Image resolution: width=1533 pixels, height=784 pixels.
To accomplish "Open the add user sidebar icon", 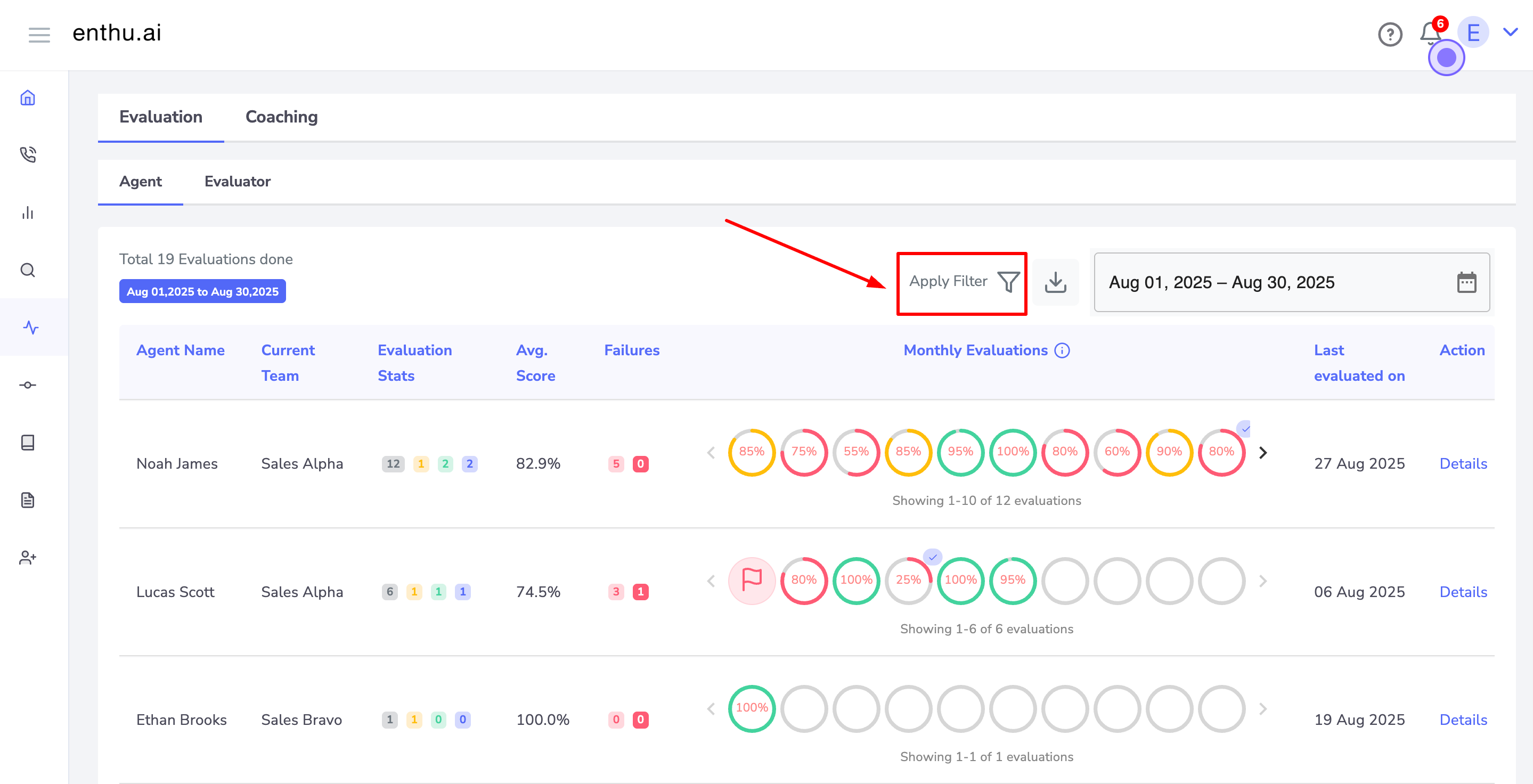I will 27,557.
